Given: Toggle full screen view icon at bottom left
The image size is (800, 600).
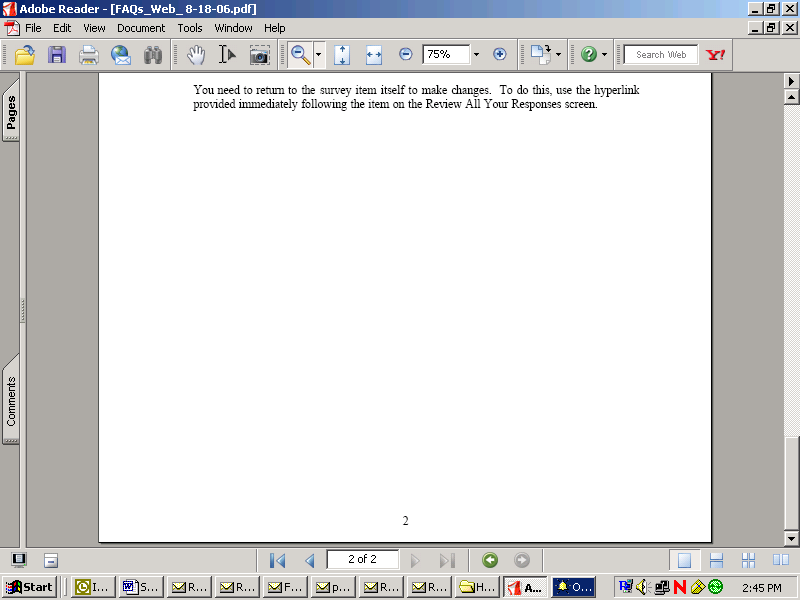Looking at the screenshot, I should click(19, 560).
